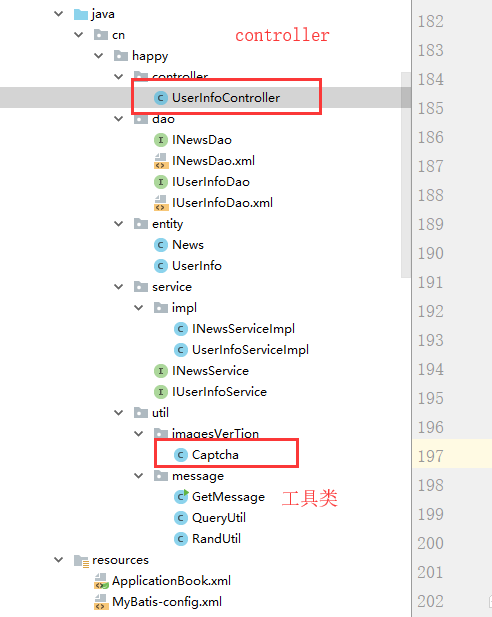Click the GetMessage runnable class icon
This screenshot has width=492, height=617.
(x=181, y=497)
